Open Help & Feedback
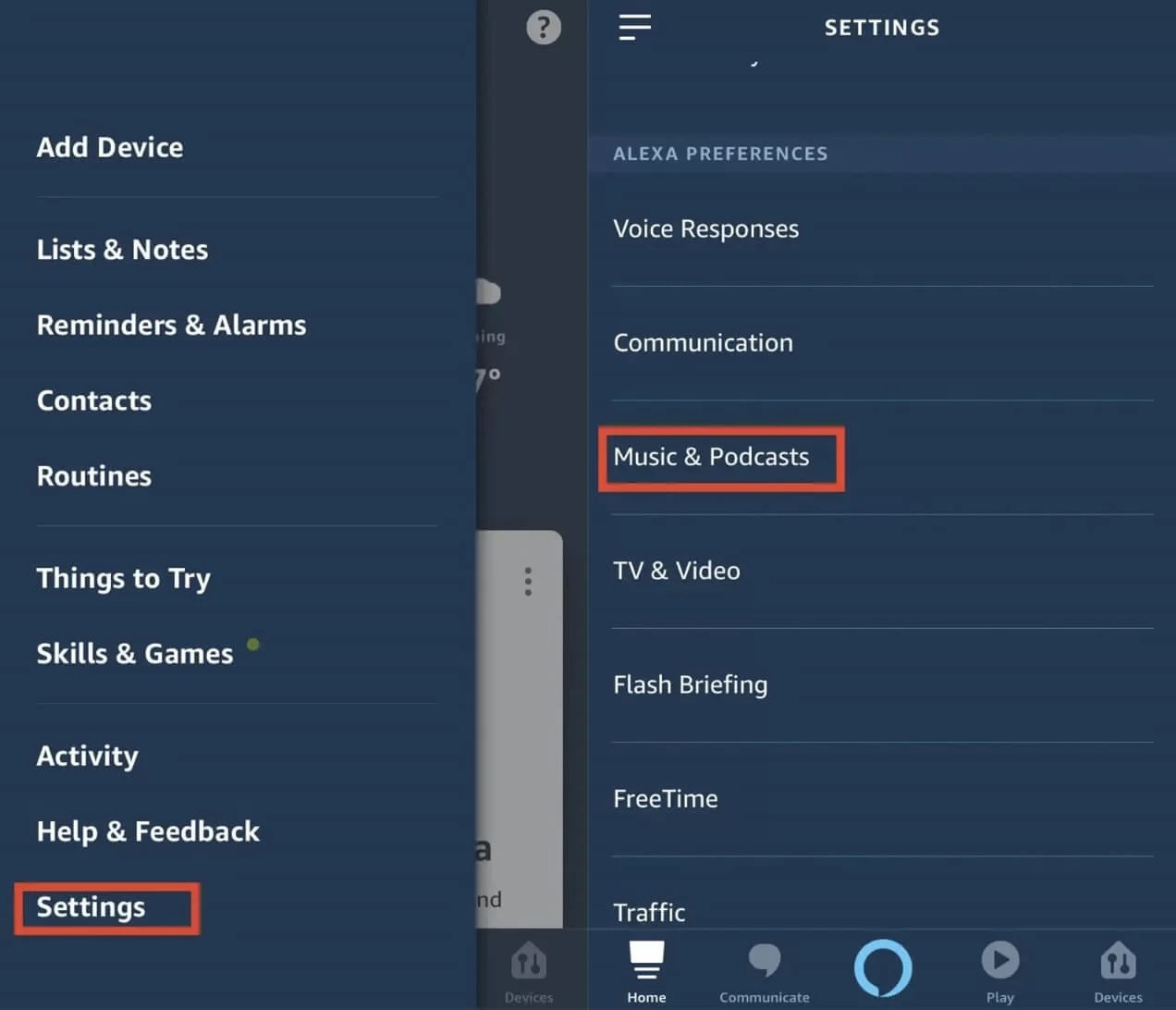This screenshot has width=1176, height=1010. click(x=148, y=831)
